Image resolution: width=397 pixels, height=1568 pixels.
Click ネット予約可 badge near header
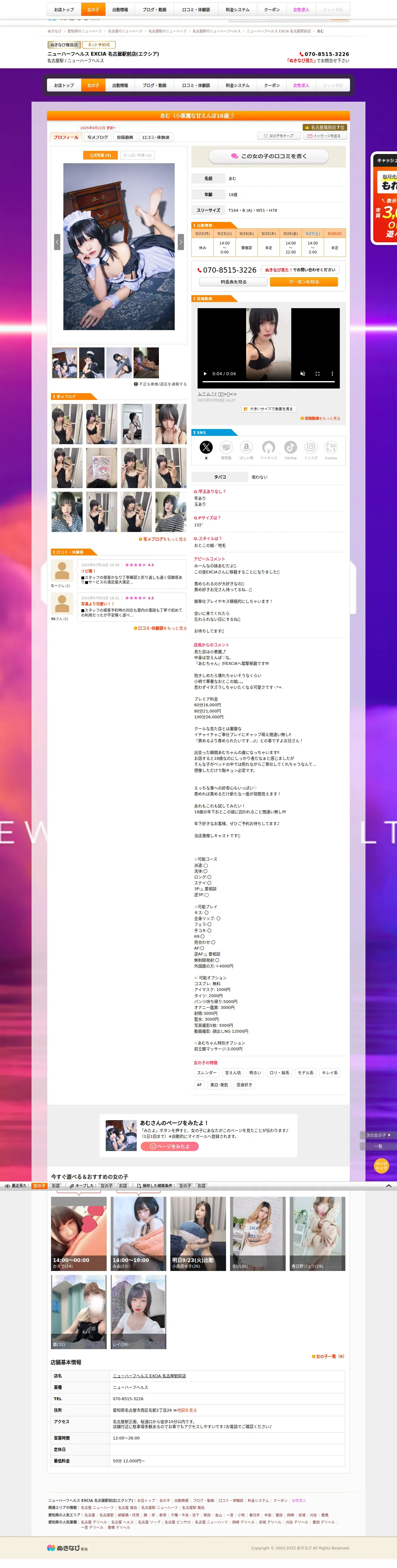click(99, 45)
